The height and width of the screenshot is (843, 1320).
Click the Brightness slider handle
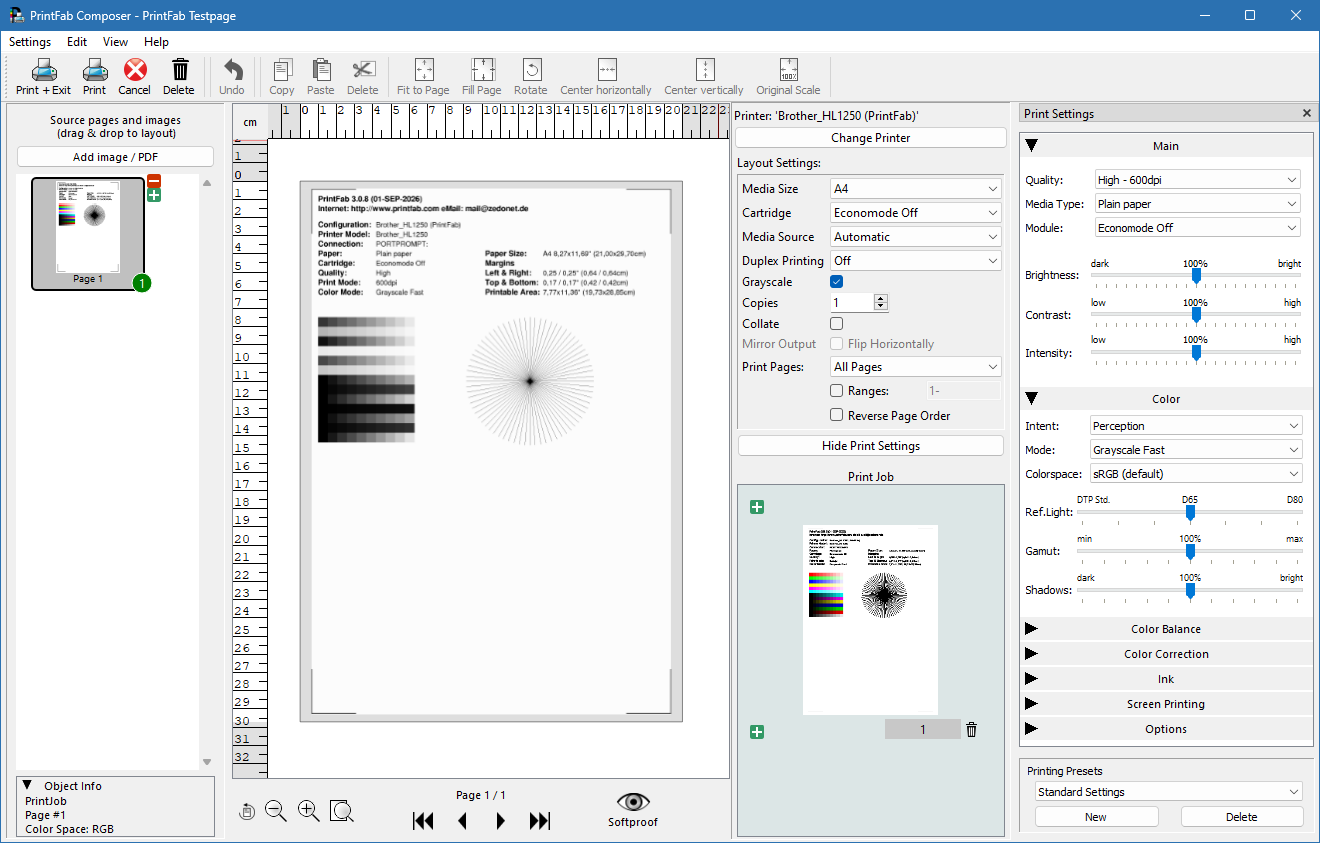coord(1196,277)
